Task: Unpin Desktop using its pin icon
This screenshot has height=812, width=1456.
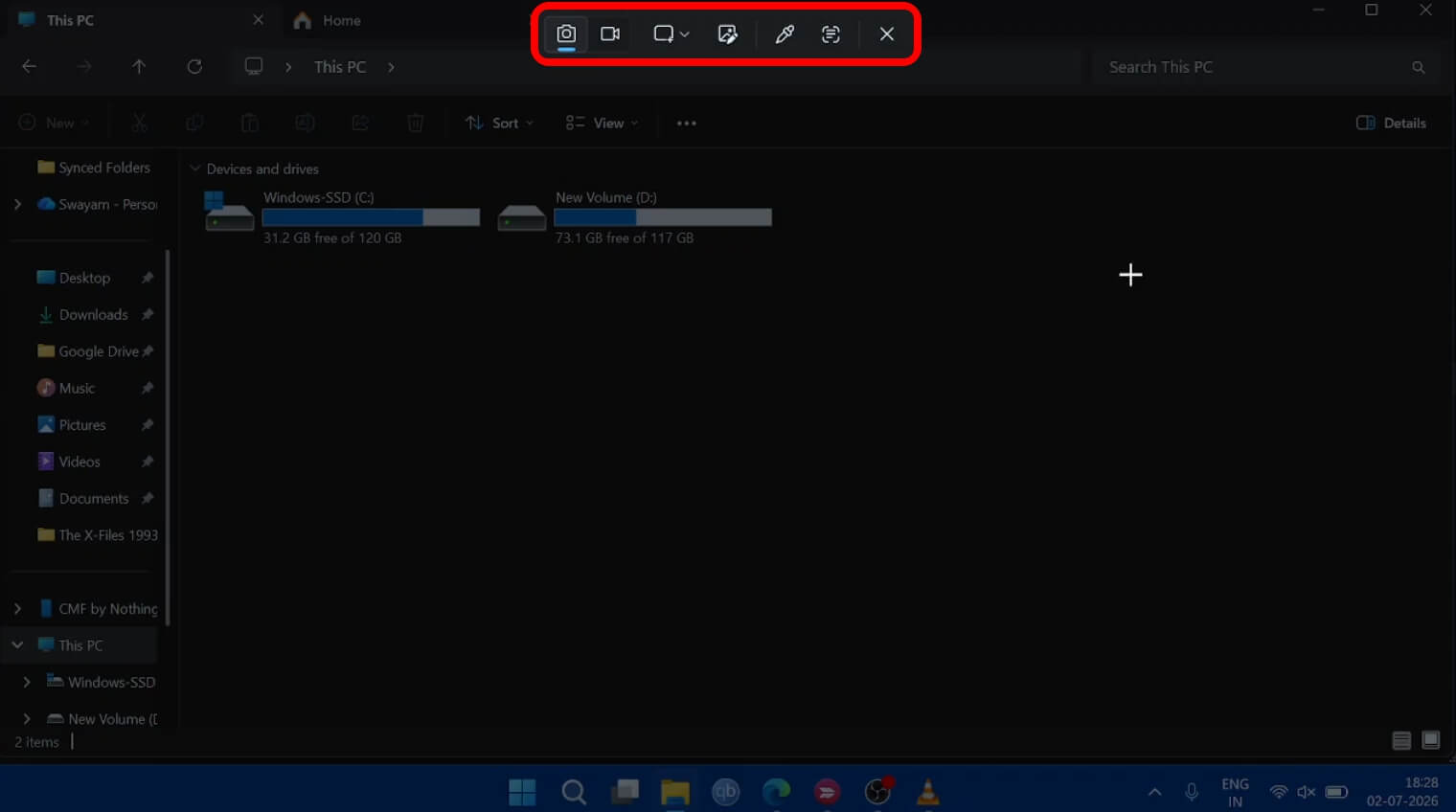Action: pos(148,278)
